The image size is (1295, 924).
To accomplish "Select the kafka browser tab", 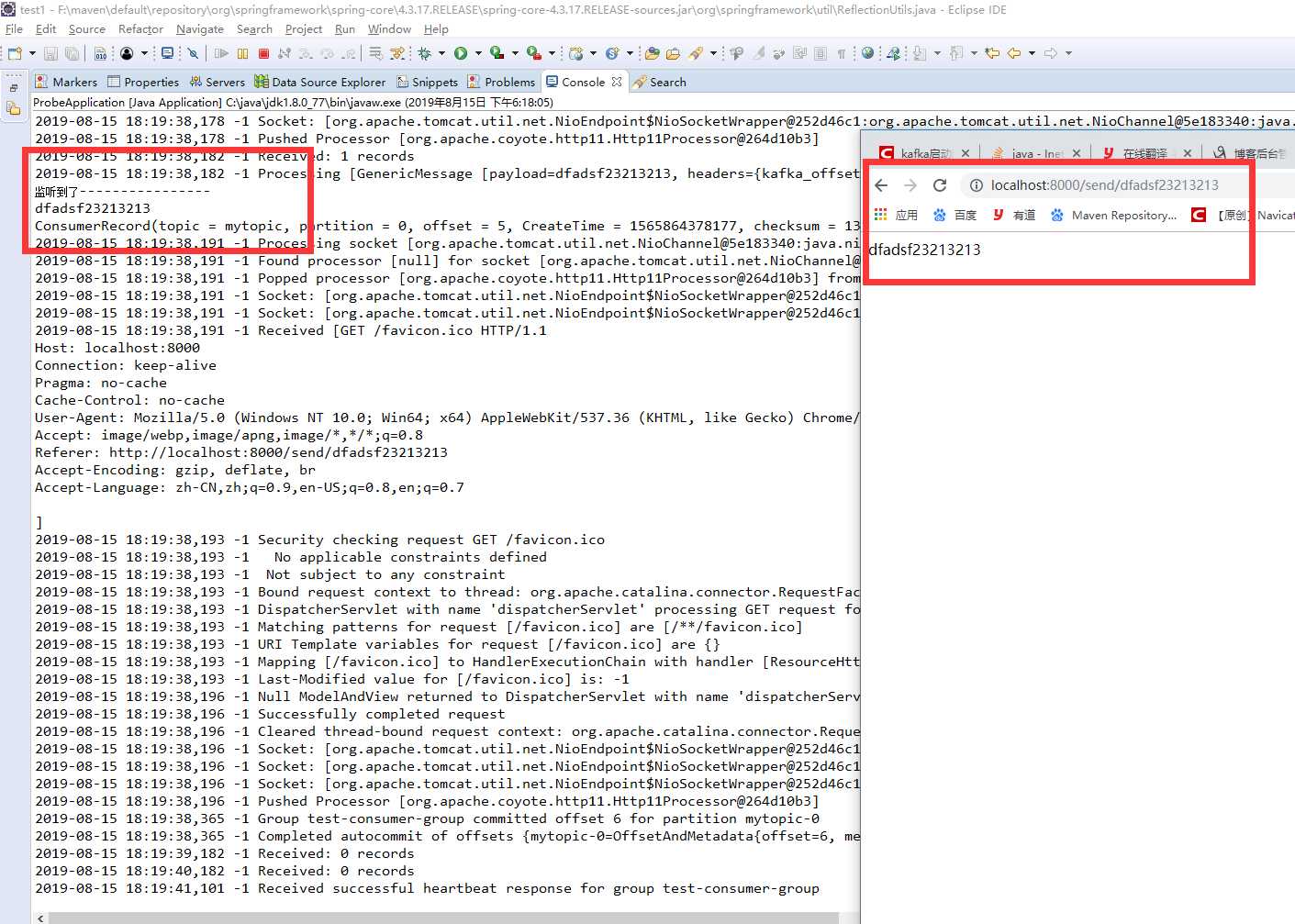I will click(x=925, y=153).
